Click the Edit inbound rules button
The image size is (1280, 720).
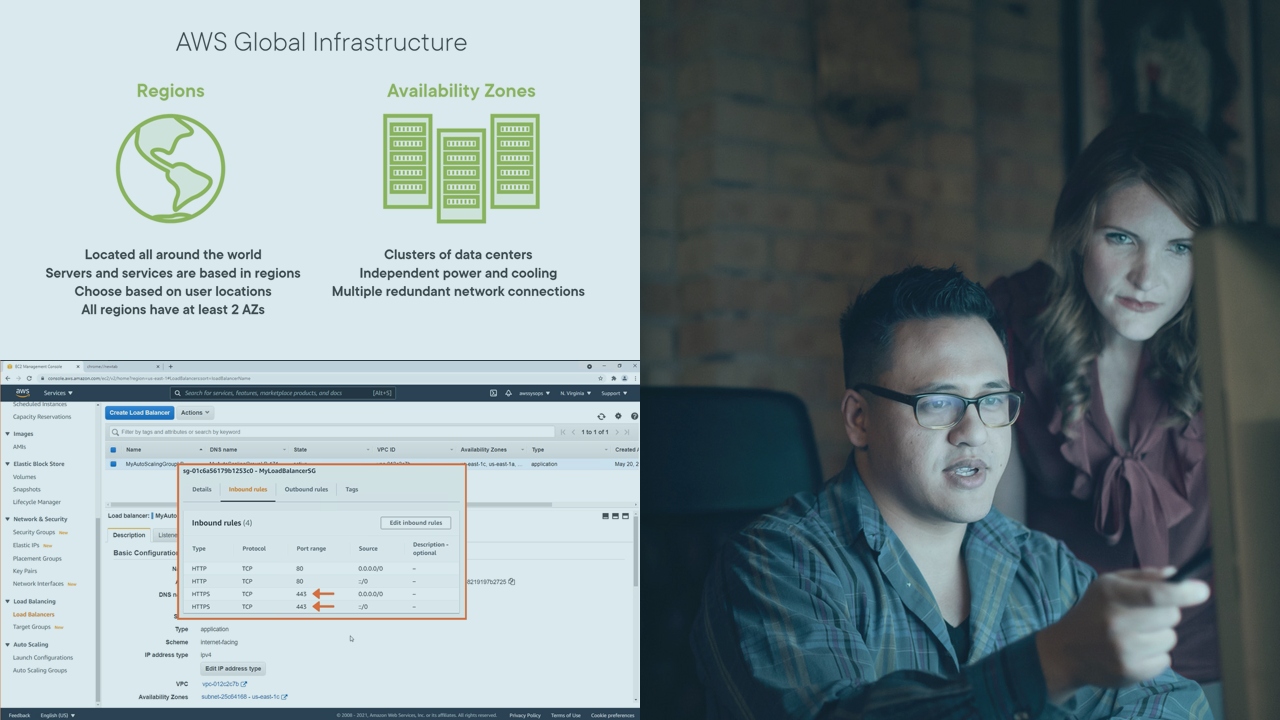tap(415, 523)
